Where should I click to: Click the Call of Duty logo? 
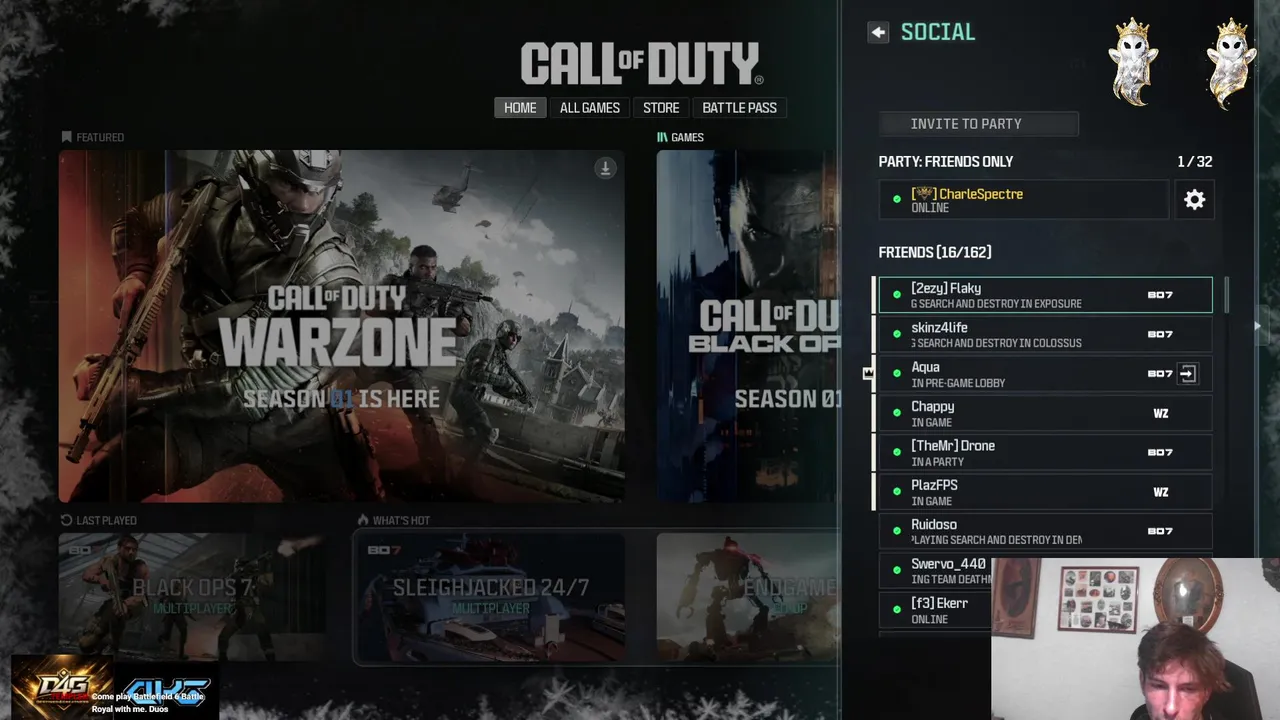(641, 64)
